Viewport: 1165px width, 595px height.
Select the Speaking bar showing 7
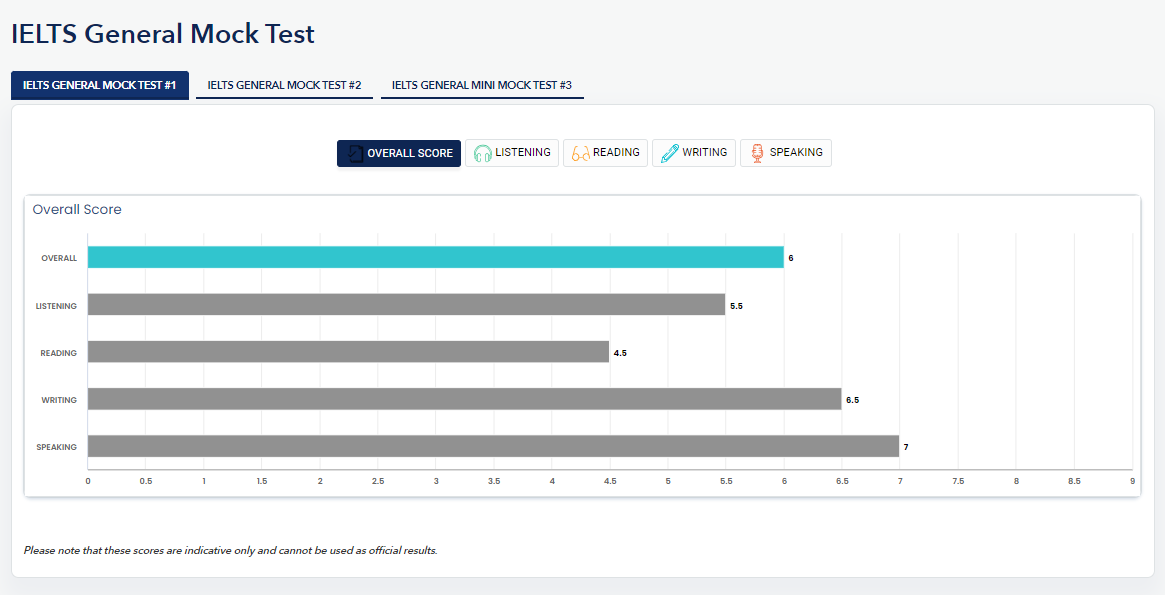tap(493, 446)
